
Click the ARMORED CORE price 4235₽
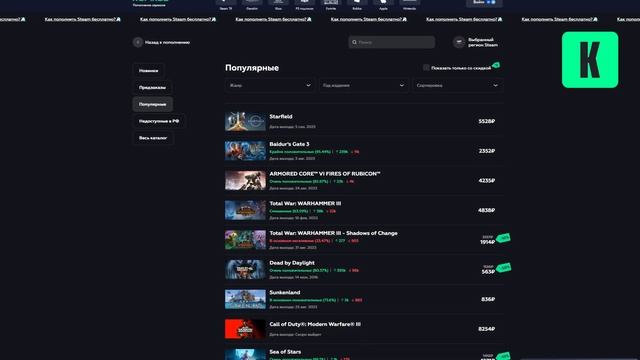tap(487, 180)
